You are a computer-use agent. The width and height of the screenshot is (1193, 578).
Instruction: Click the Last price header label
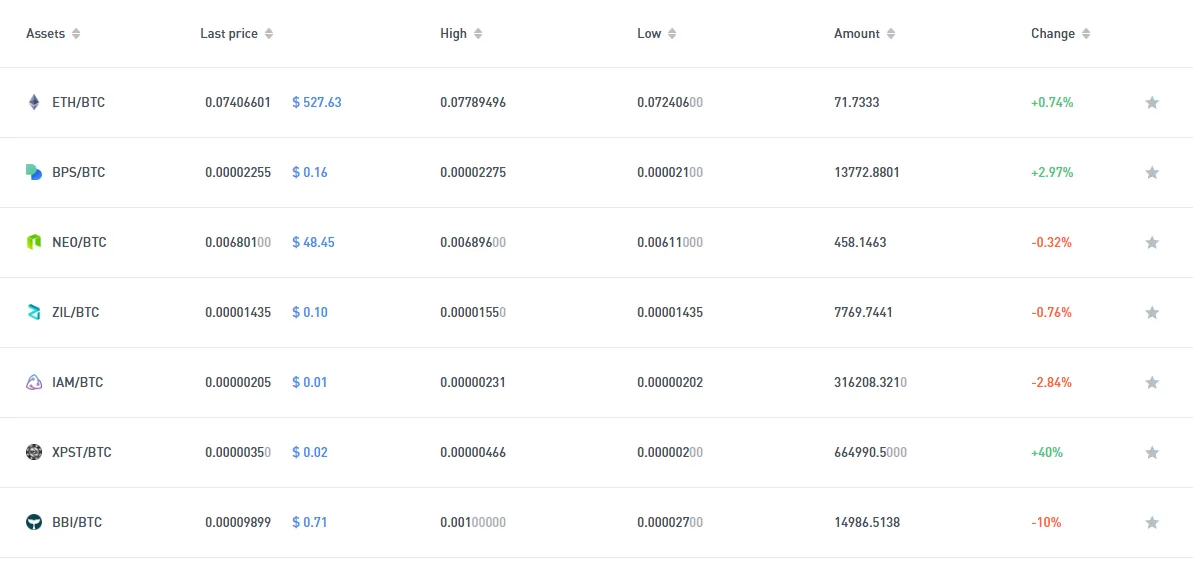[x=229, y=33]
